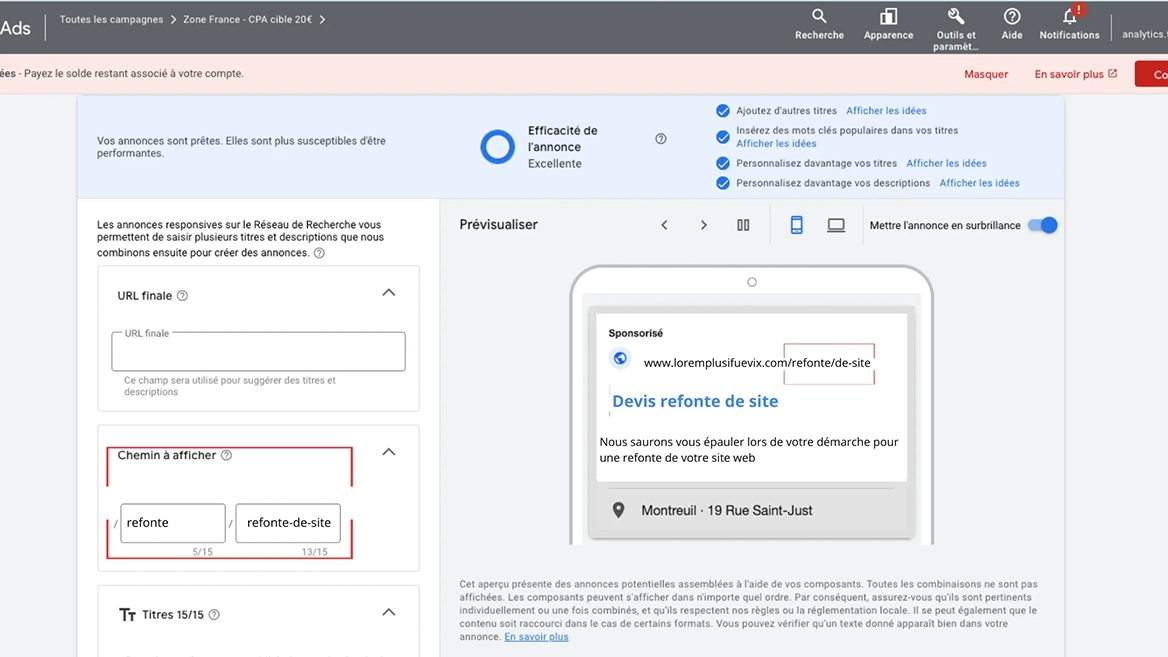
Task: Open En savoir plus in payment banner
Action: tap(1076, 74)
